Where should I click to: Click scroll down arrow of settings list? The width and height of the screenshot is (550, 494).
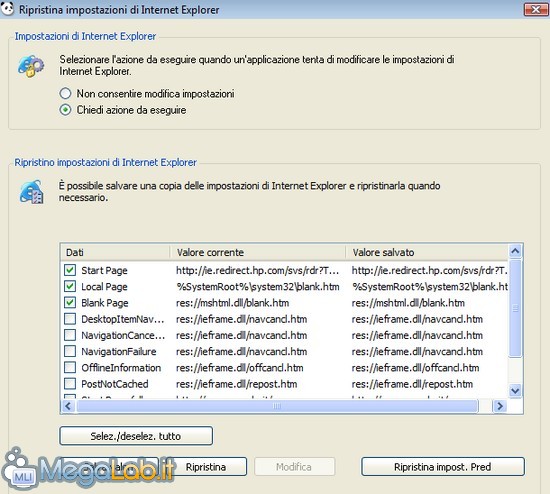tap(515, 390)
